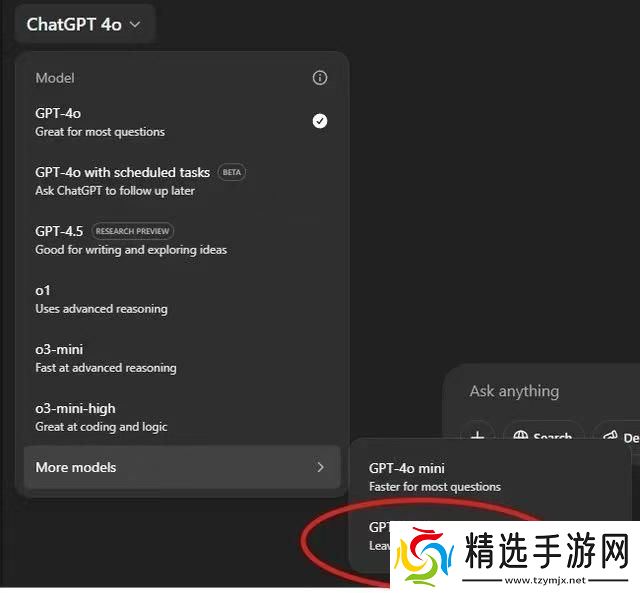
Task: Click the BETA badge
Action: coord(232,172)
